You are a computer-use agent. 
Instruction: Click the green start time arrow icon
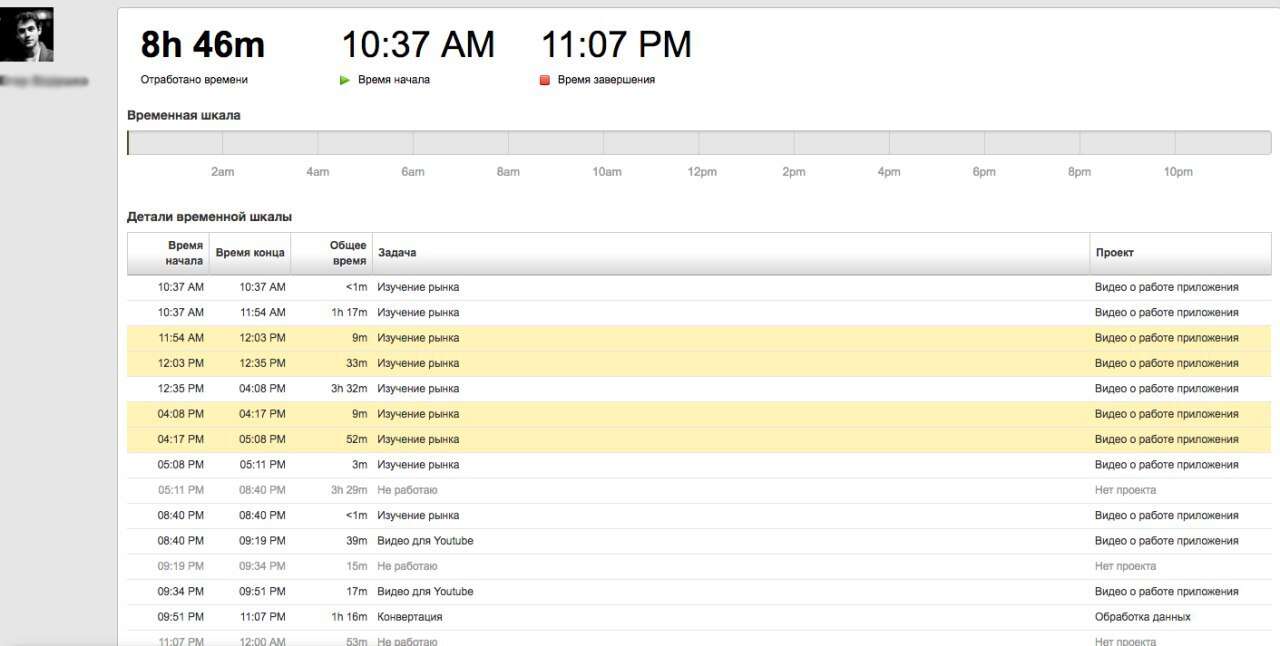(345, 80)
